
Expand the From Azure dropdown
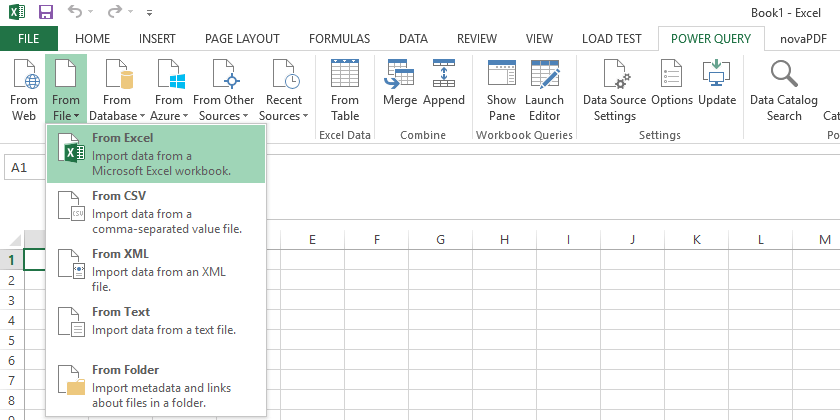pos(169,89)
